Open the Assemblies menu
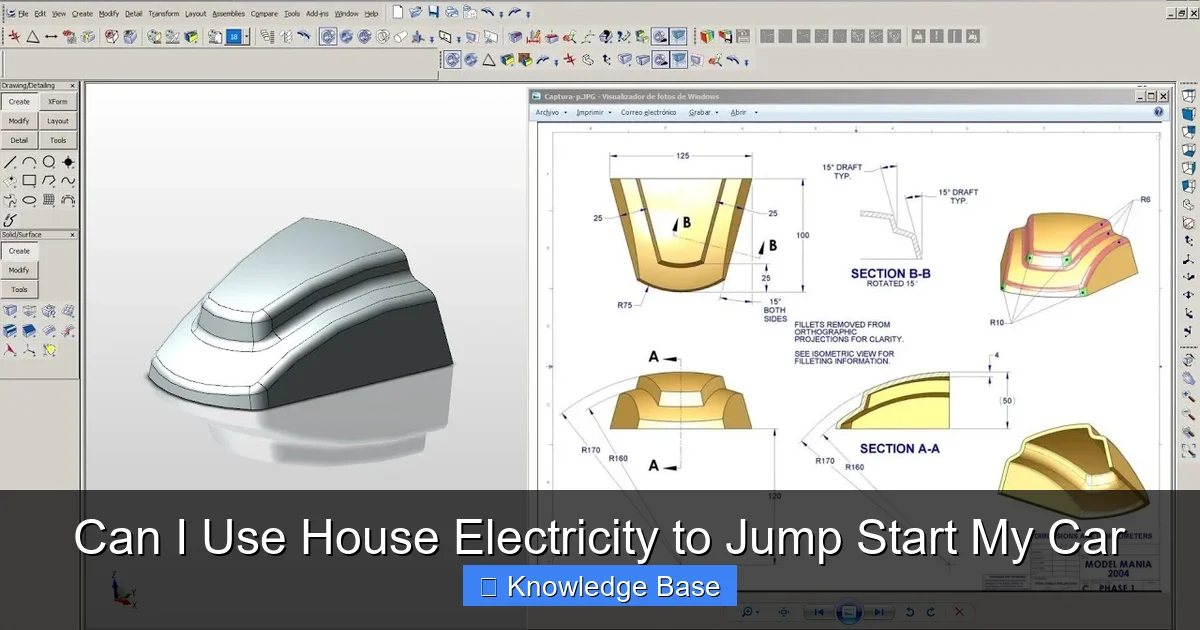 click(x=228, y=14)
